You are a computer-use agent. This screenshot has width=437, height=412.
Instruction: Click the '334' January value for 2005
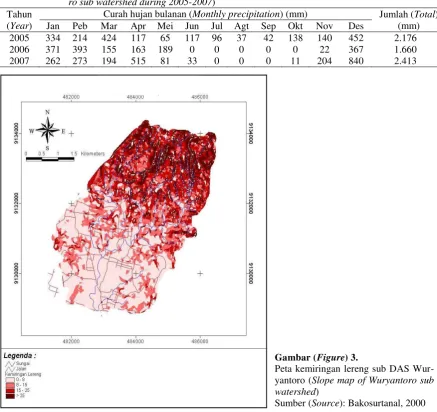53,38
